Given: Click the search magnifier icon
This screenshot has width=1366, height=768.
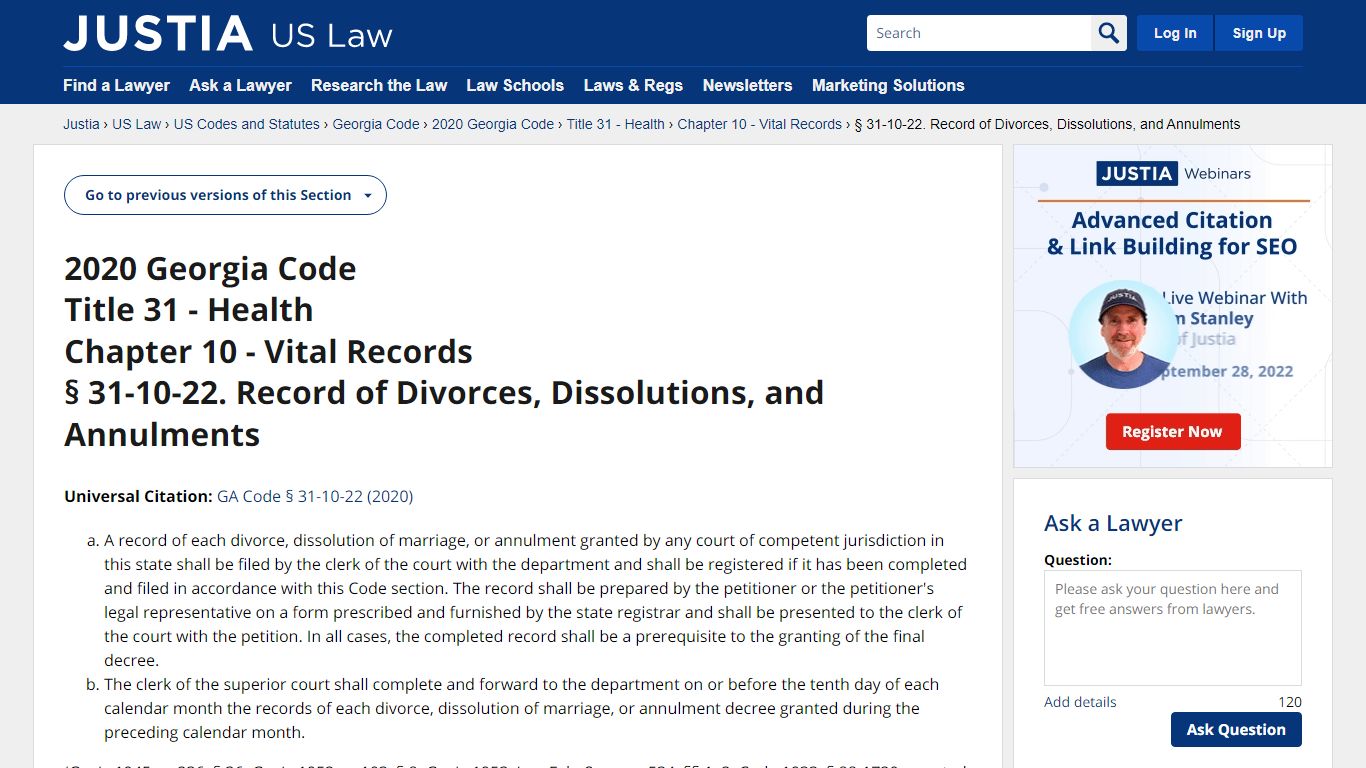Looking at the screenshot, I should click(x=1109, y=33).
